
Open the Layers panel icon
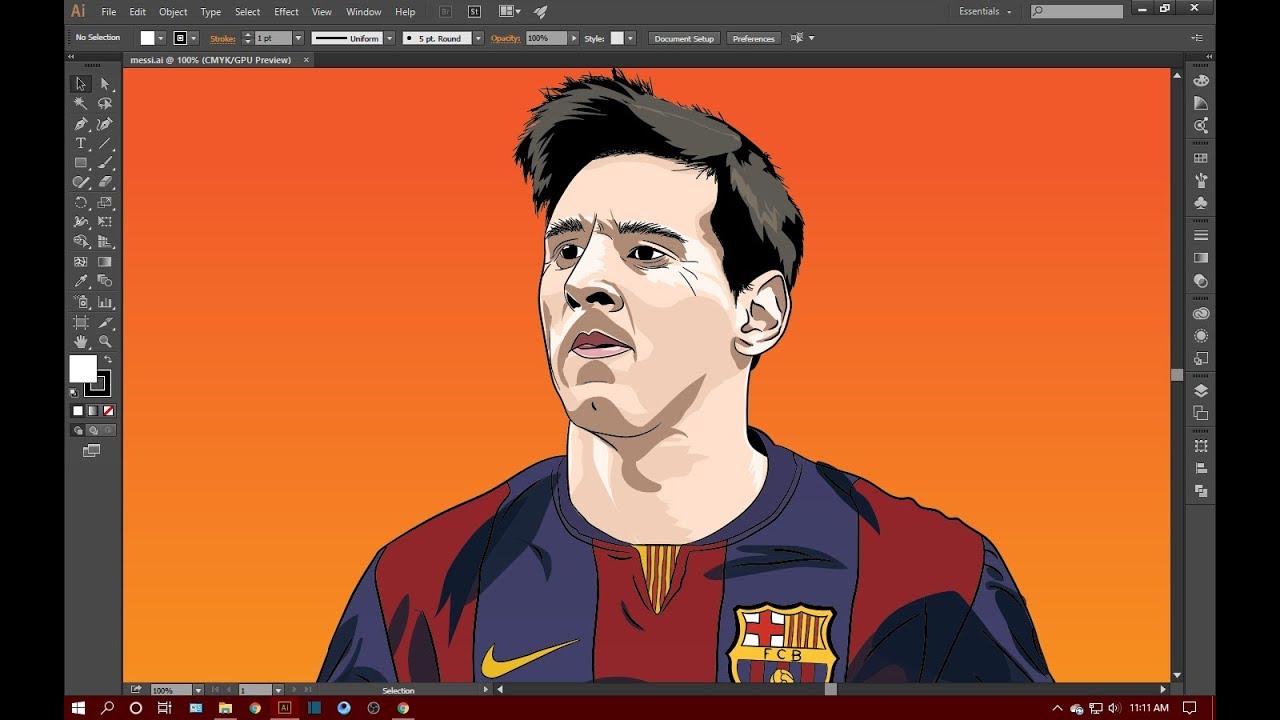point(1201,391)
